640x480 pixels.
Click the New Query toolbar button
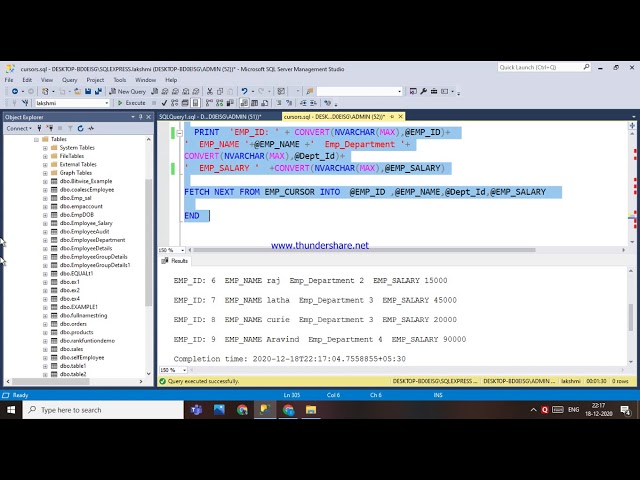click(127, 91)
